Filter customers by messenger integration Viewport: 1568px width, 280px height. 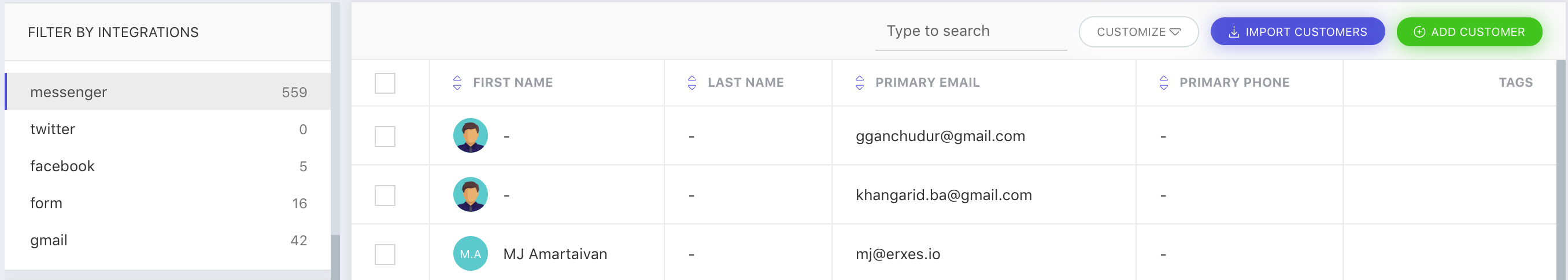coord(168,92)
